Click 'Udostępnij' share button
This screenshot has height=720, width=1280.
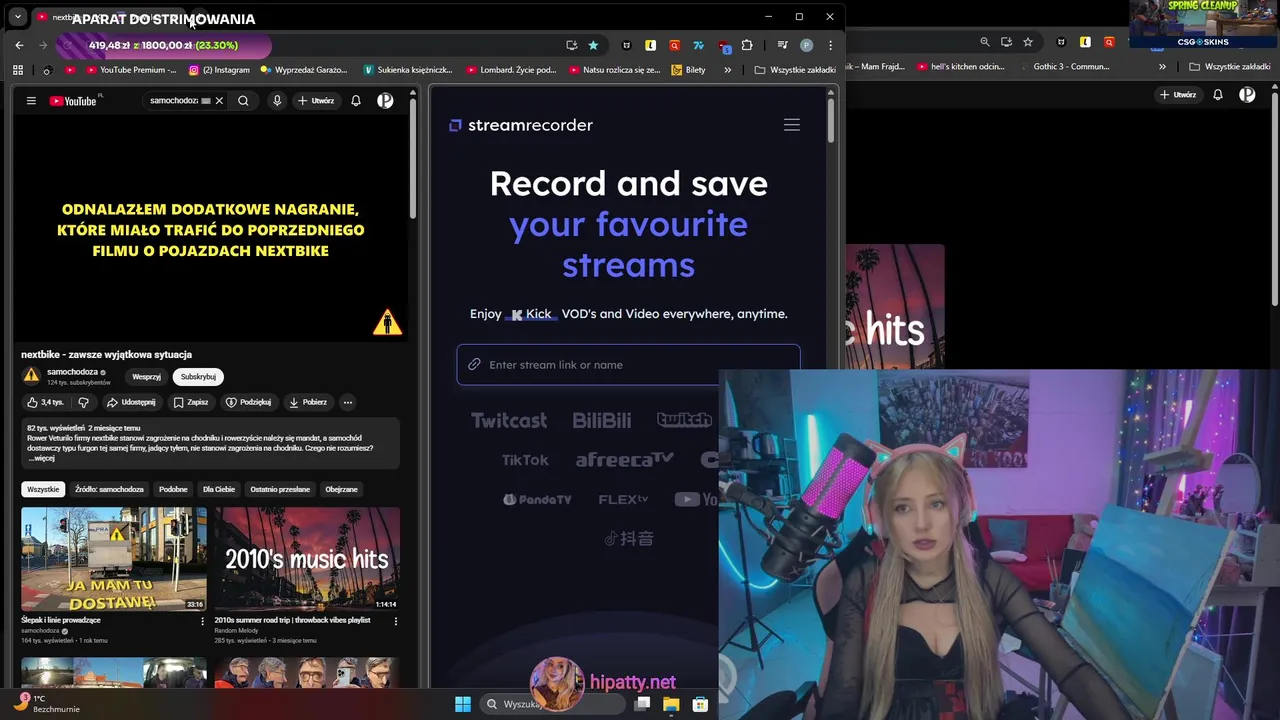(131, 402)
